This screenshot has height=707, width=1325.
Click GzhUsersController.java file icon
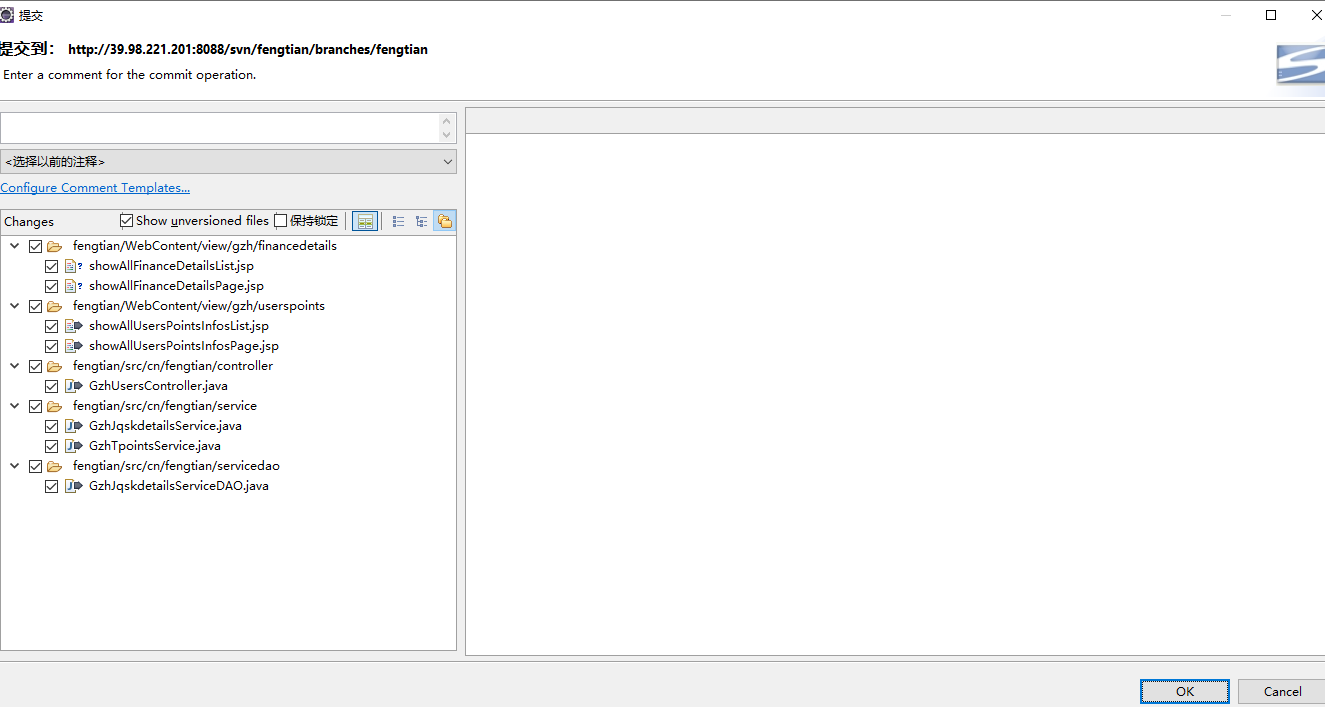pyautogui.click(x=73, y=386)
